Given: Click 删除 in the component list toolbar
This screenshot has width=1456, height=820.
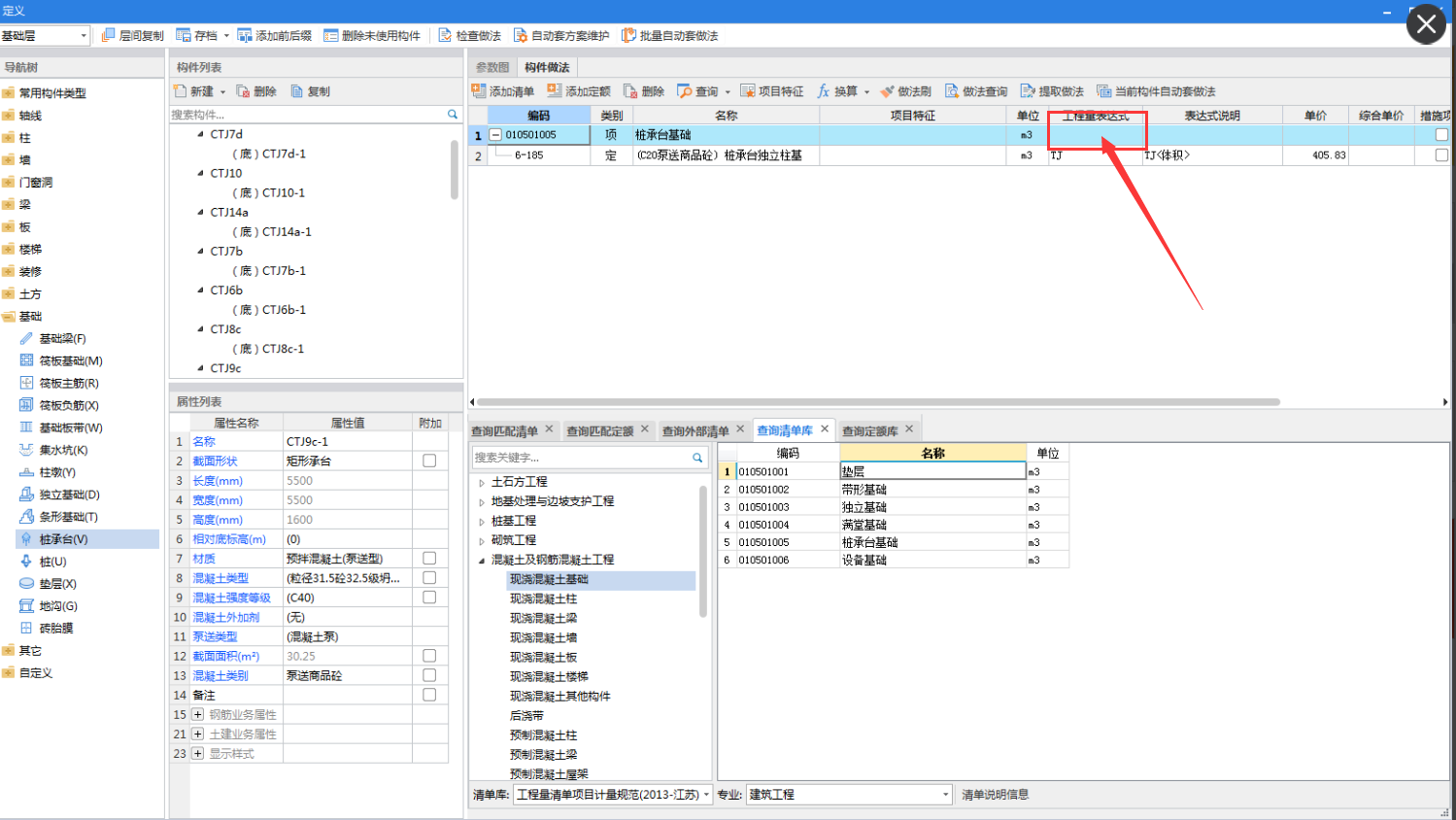Looking at the screenshot, I should 256,91.
